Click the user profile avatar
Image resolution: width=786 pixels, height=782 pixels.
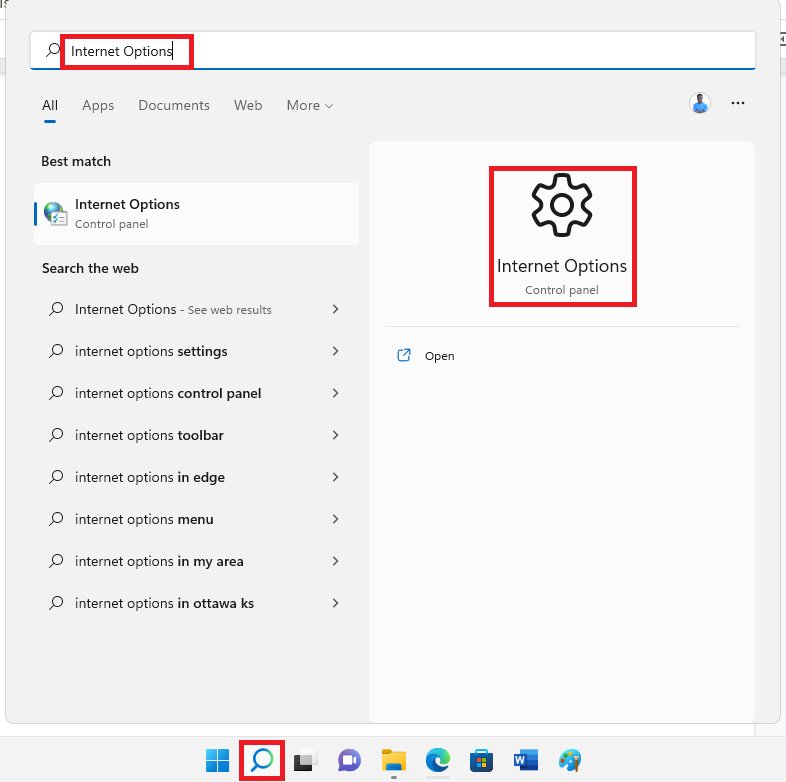(x=700, y=103)
